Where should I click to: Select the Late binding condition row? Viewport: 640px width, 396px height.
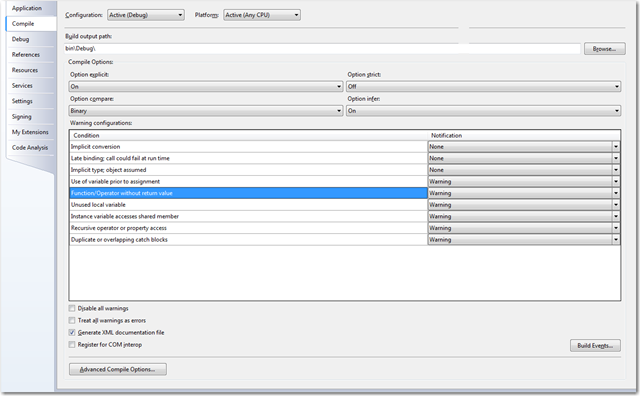249,158
